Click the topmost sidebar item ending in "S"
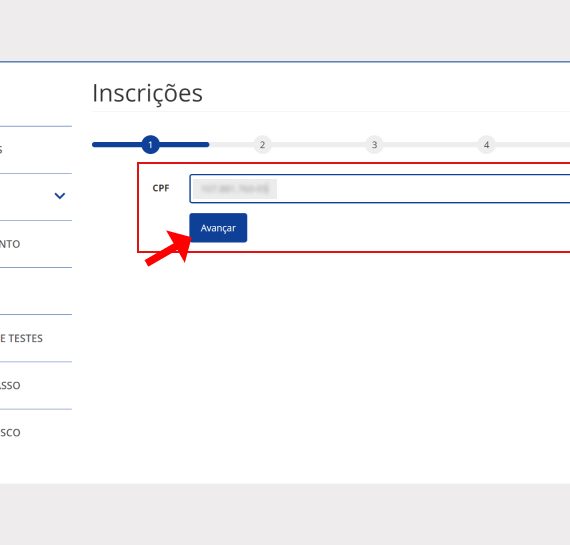The width and height of the screenshot is (570, 545). pos(1,150)
